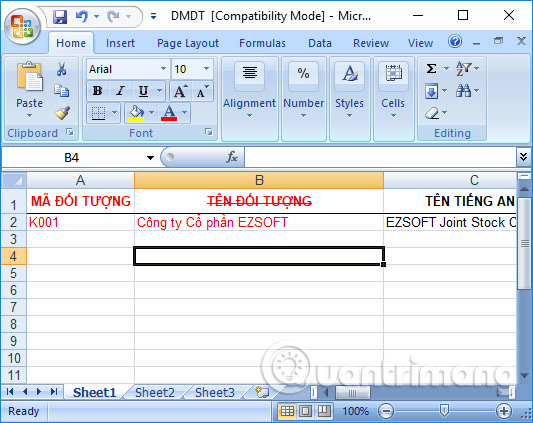
Task: Open the font color dropdown arrow
Action: 185,113
